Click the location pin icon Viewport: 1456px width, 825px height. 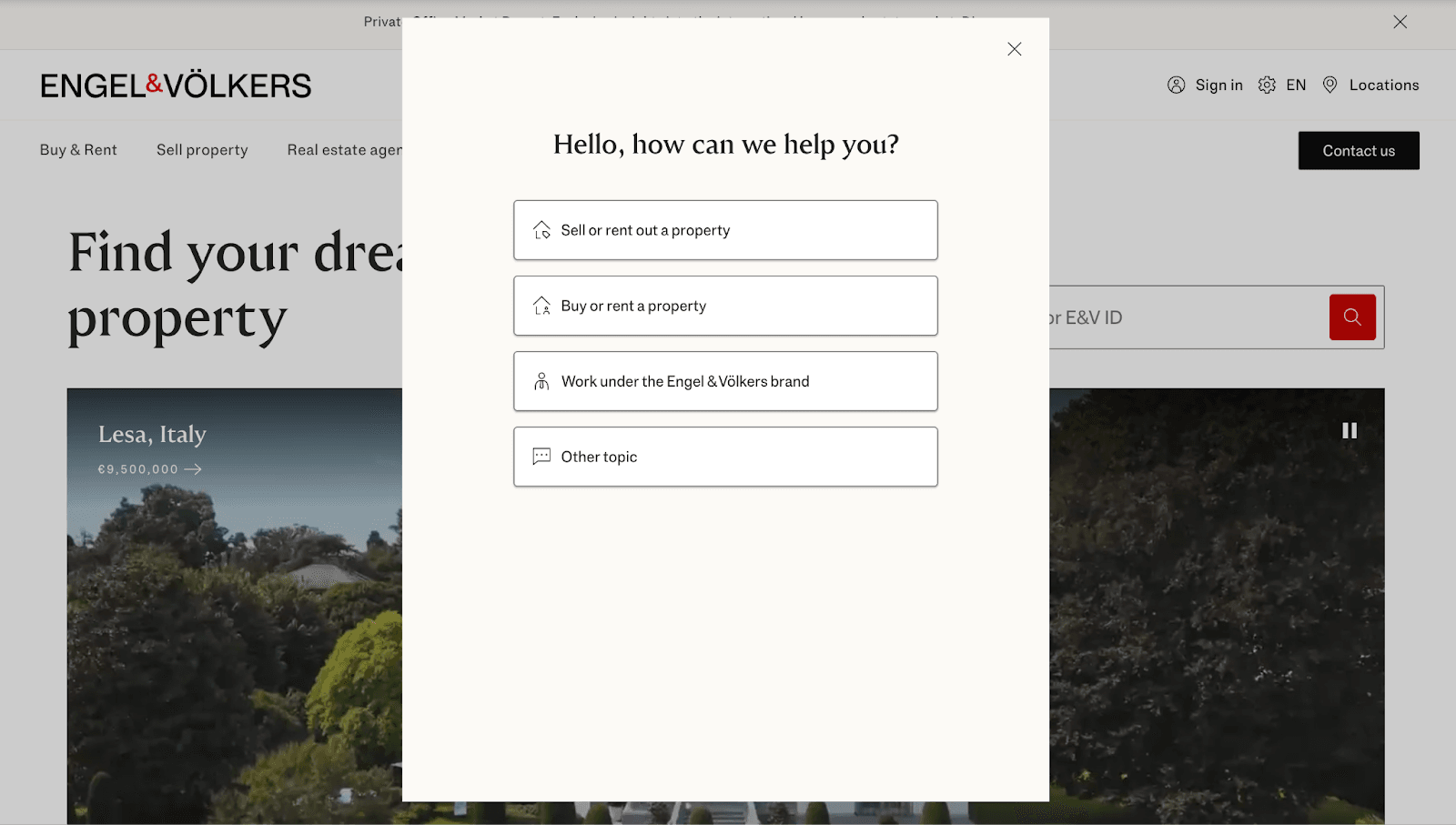tap(1330, 86)
